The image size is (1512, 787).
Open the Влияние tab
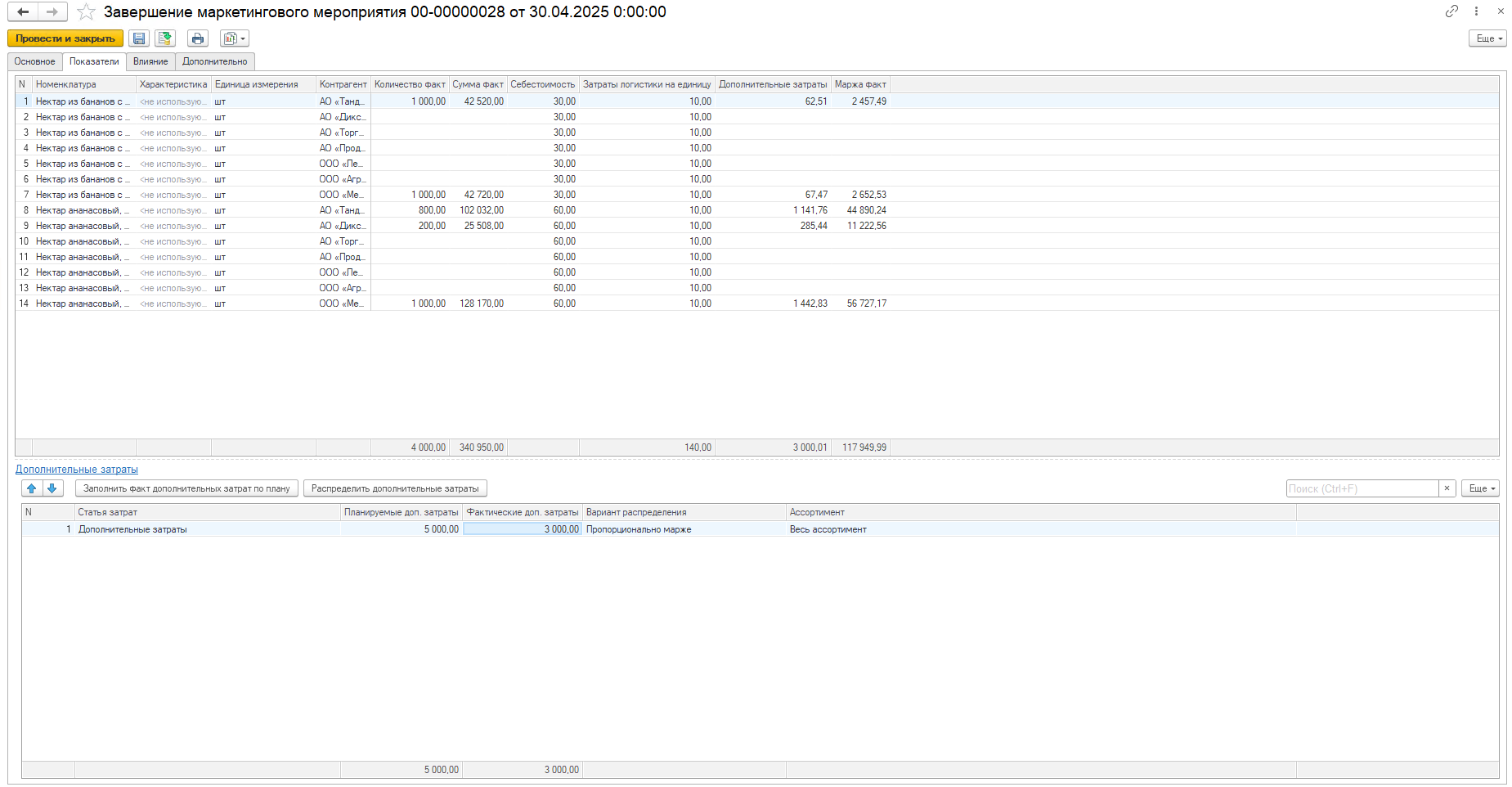pos(150,61)
